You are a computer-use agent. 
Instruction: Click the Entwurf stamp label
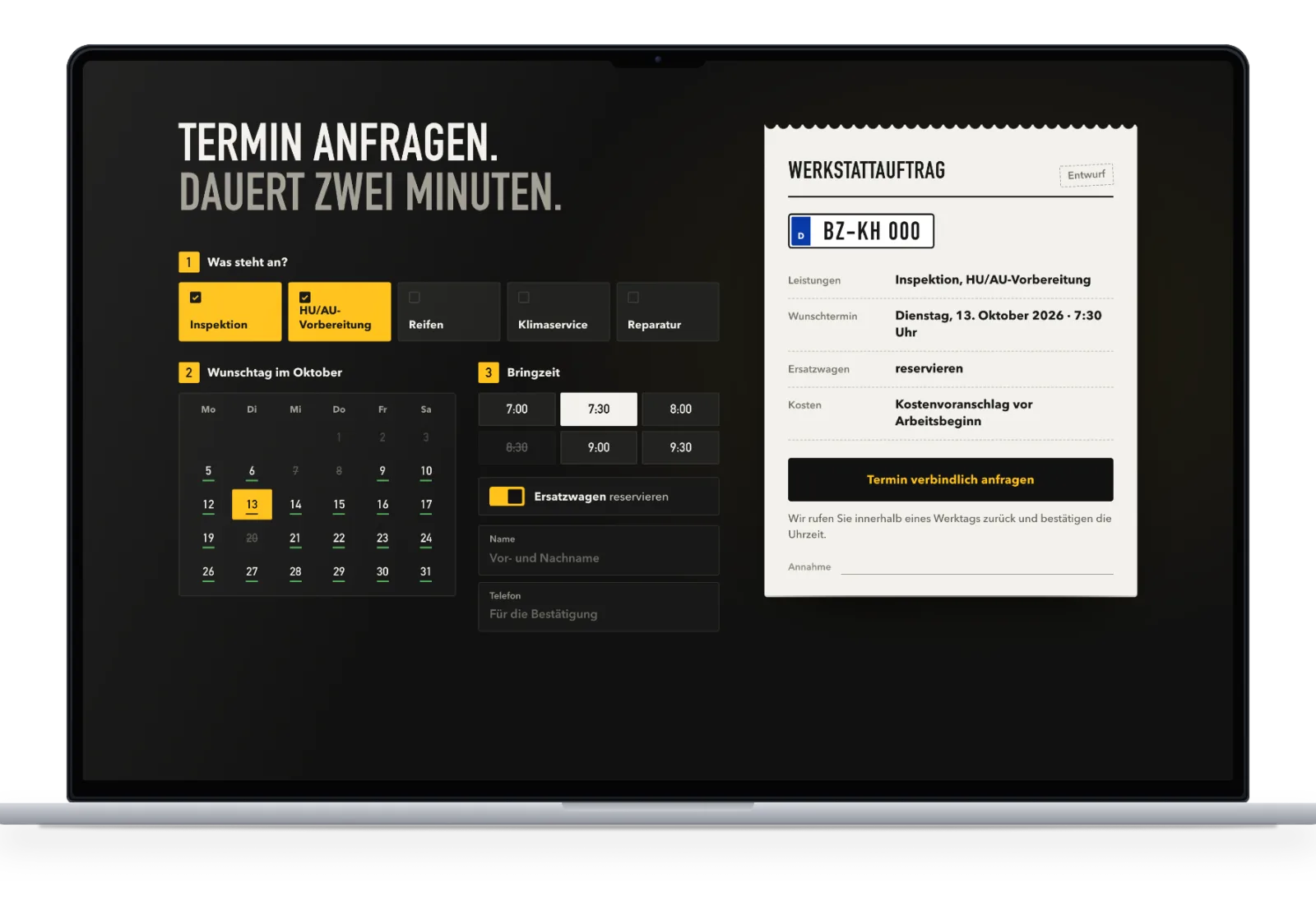click(1087, 175)
